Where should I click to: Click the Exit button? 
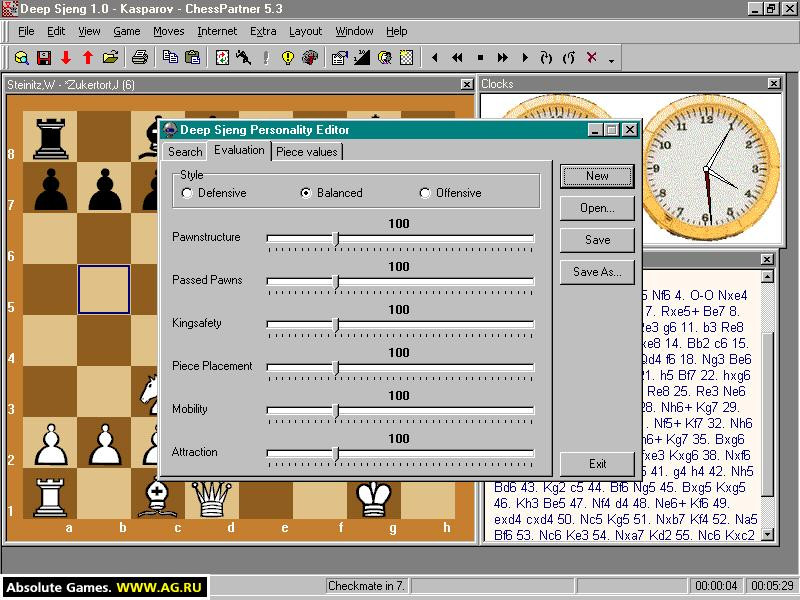point(597,464)
